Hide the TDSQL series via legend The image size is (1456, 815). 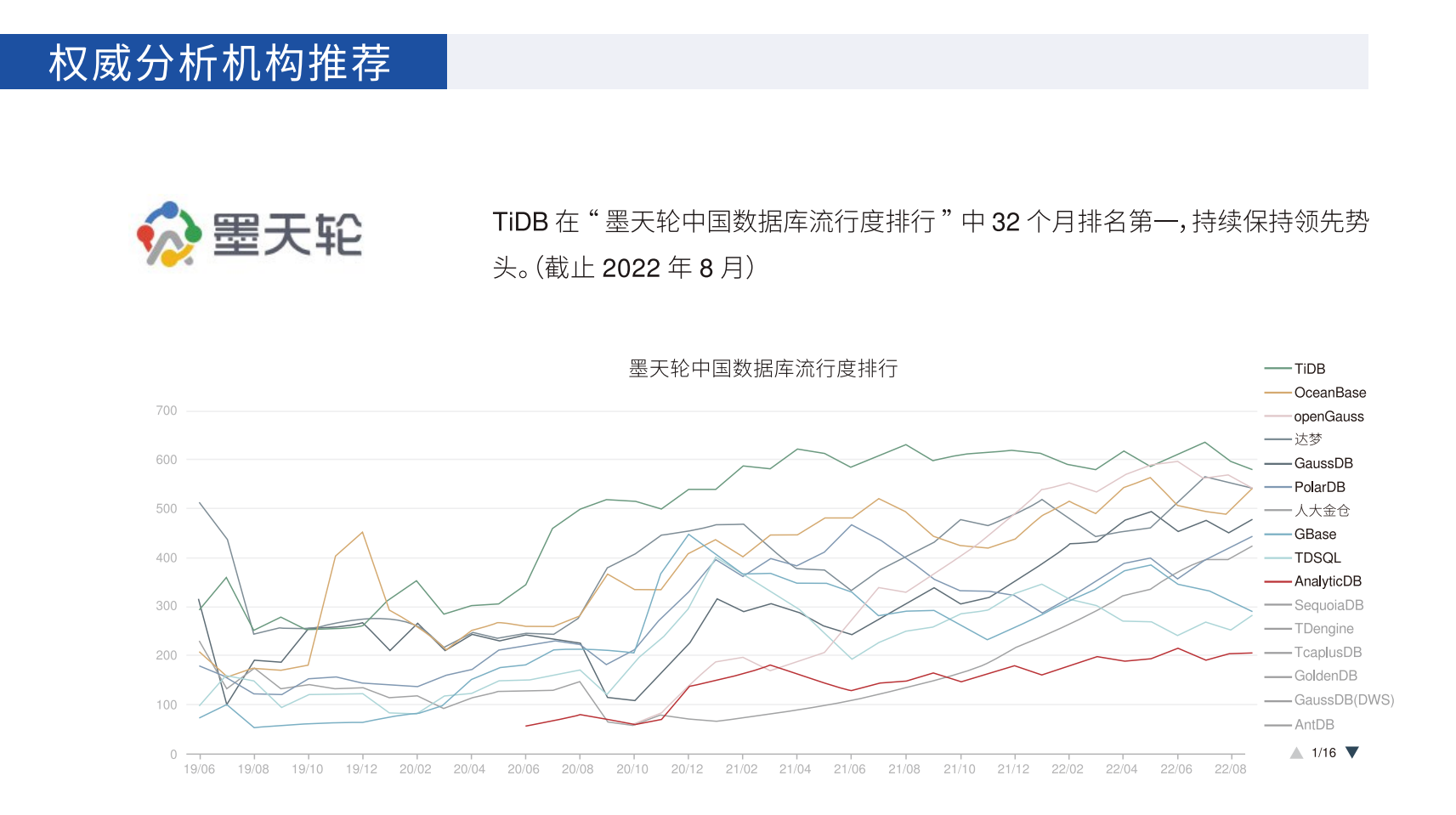[1303, 557]
